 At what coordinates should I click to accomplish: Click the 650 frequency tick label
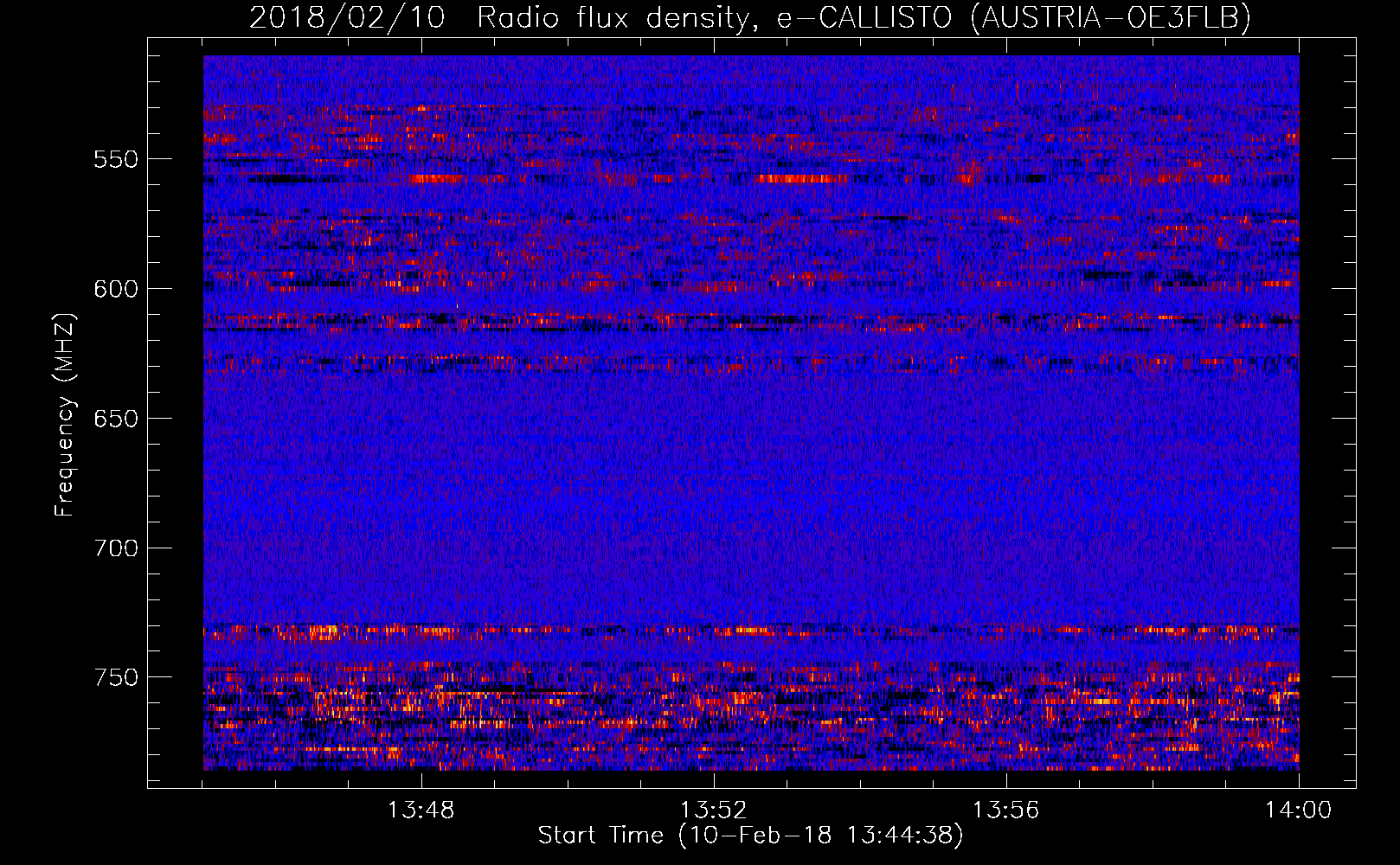[x=116, y=419]
